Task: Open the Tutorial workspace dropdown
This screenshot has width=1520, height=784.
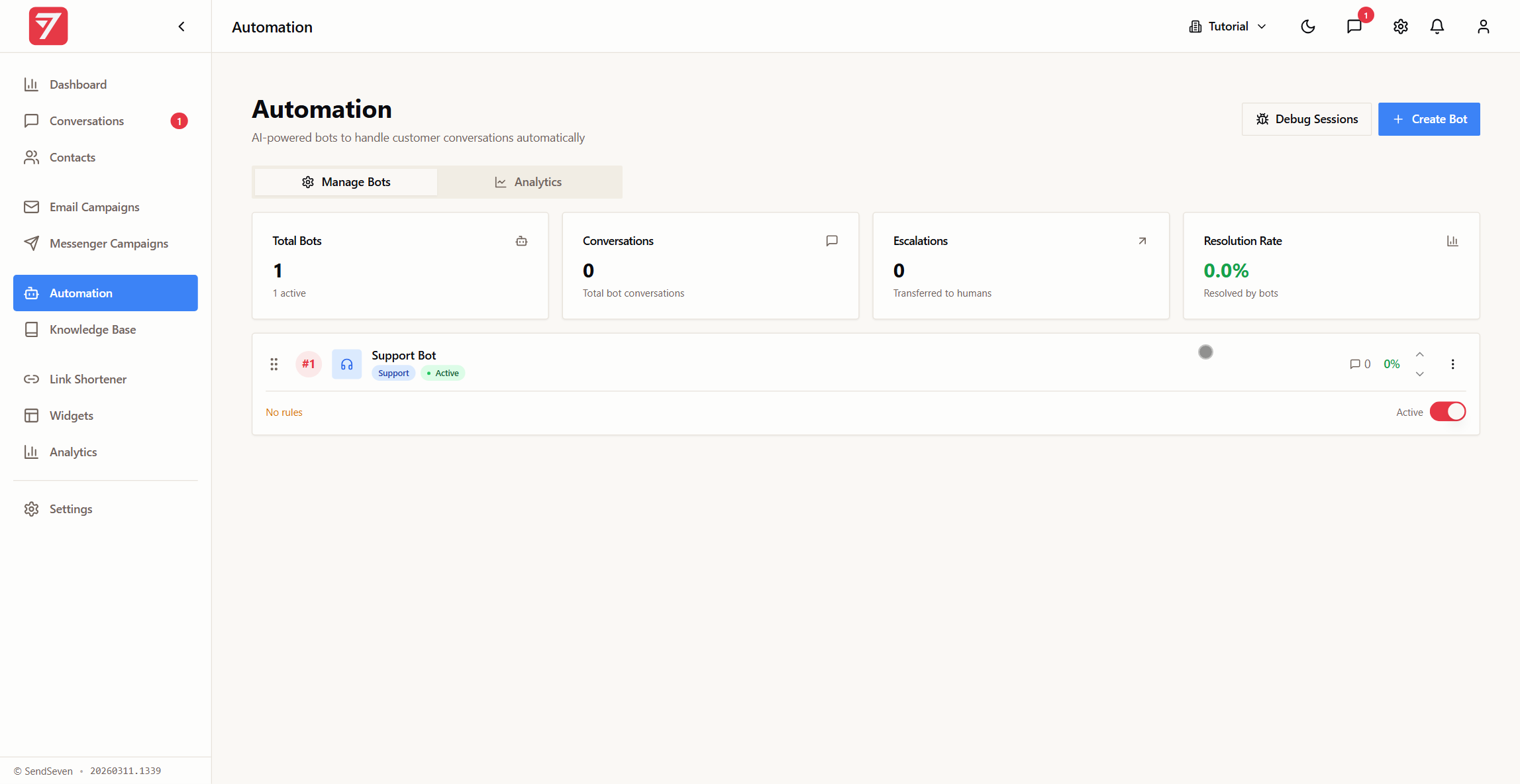Action: pyautogui.click(x=1228, y=26)
